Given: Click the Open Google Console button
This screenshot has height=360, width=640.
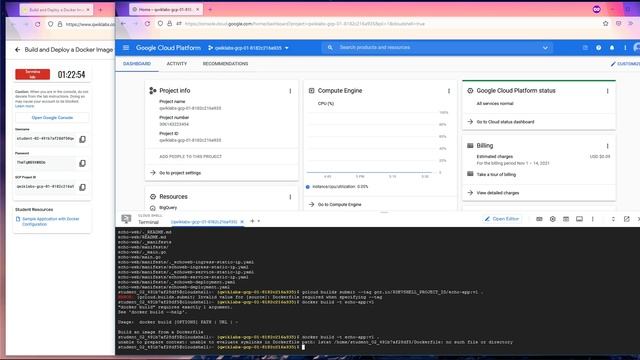Looking at the screenshot, I should pyautogui.click(x=52, y=118).
